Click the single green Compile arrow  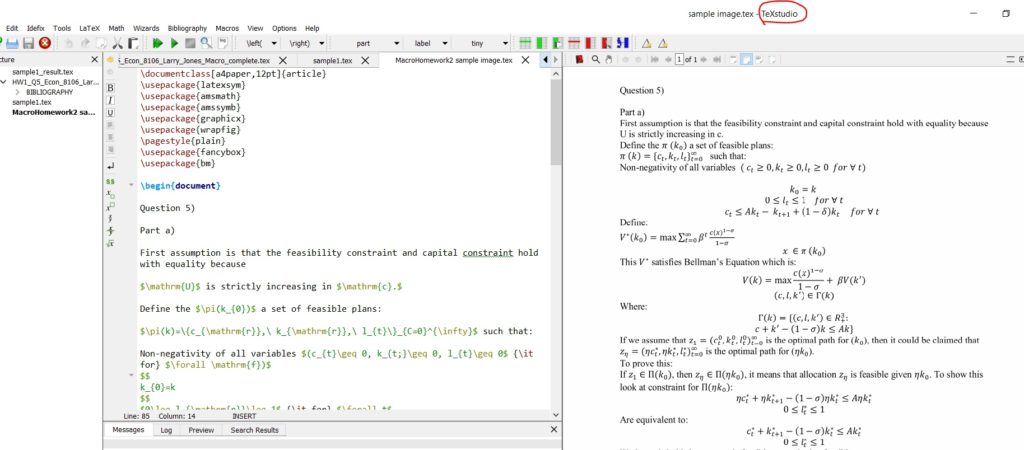point(174,43)
